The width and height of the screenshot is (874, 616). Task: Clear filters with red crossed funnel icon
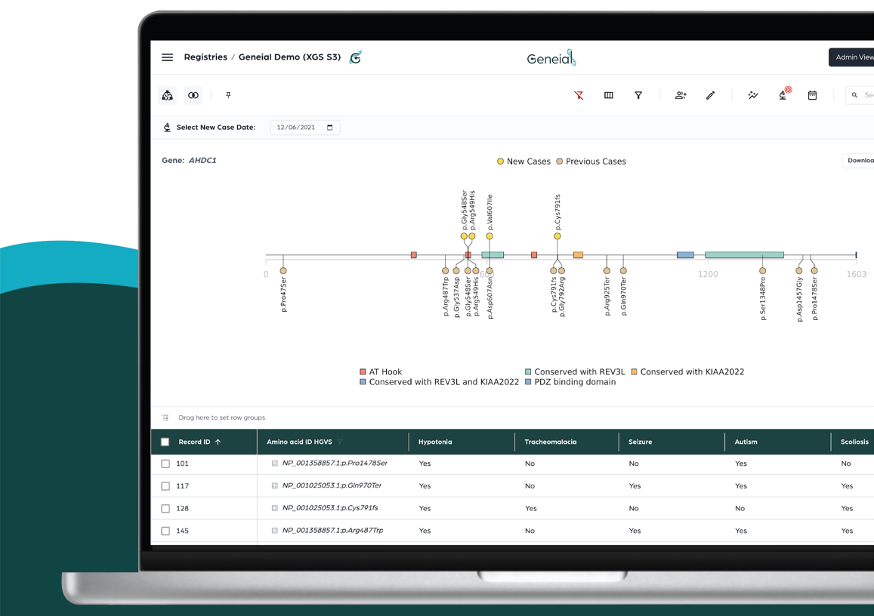(x=579, y=95)
